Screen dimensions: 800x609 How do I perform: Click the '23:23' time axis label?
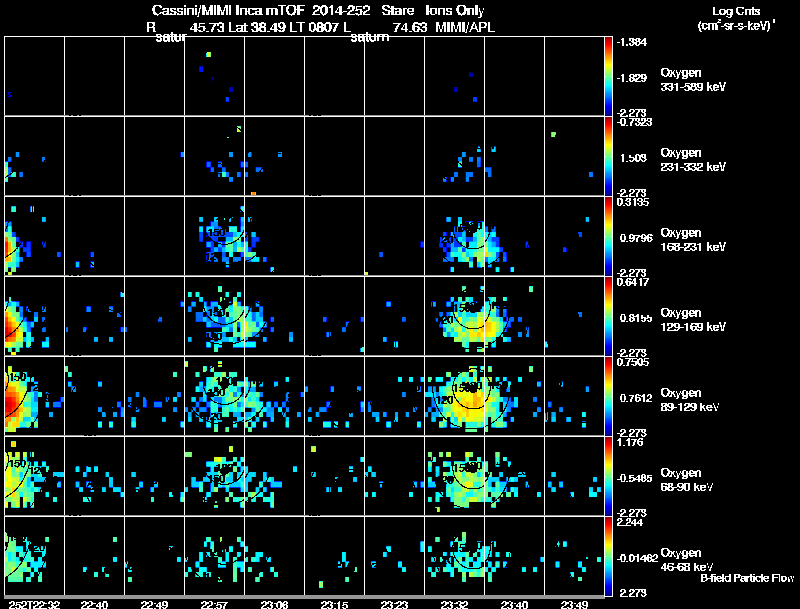394,604
